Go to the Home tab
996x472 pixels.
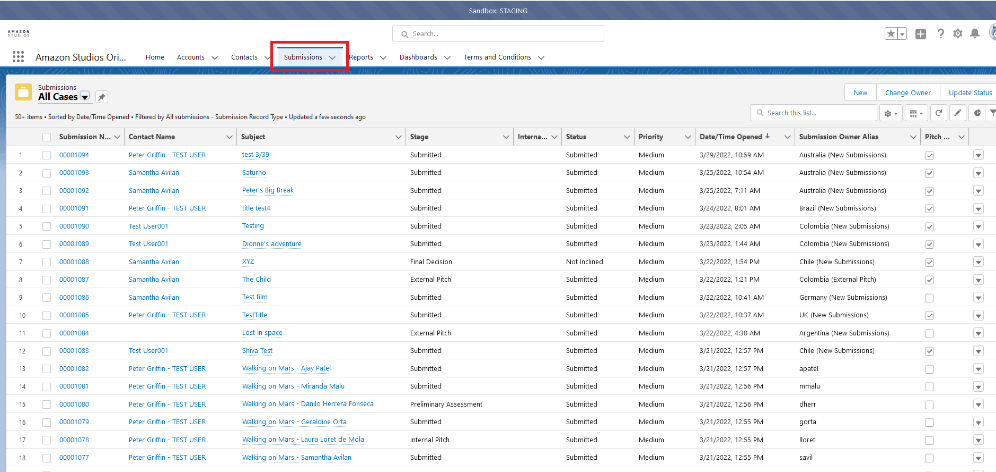pyautogui.click(x=154, y=57)
